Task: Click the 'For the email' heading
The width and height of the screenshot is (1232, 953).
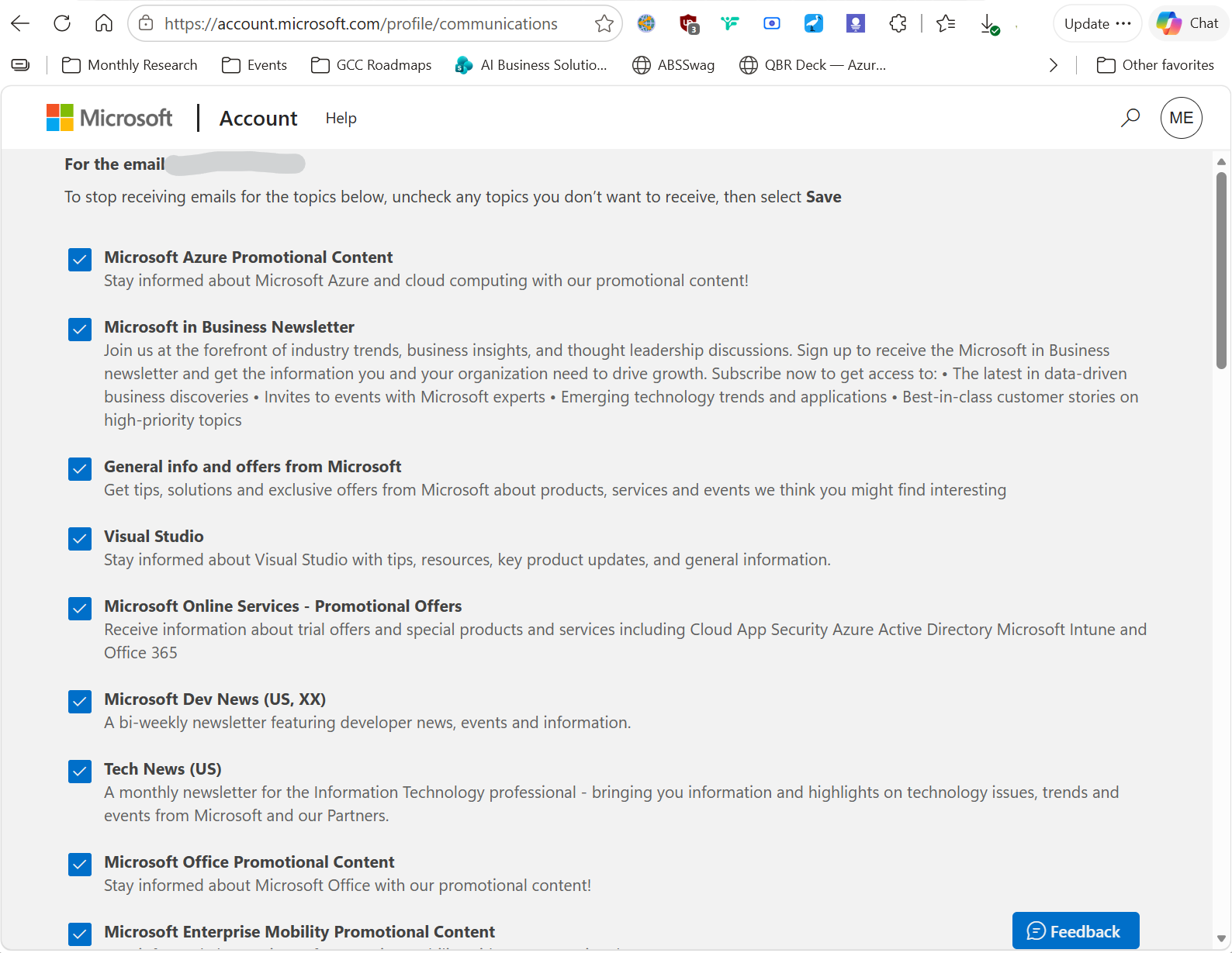Action: click(x=115, y=164)
